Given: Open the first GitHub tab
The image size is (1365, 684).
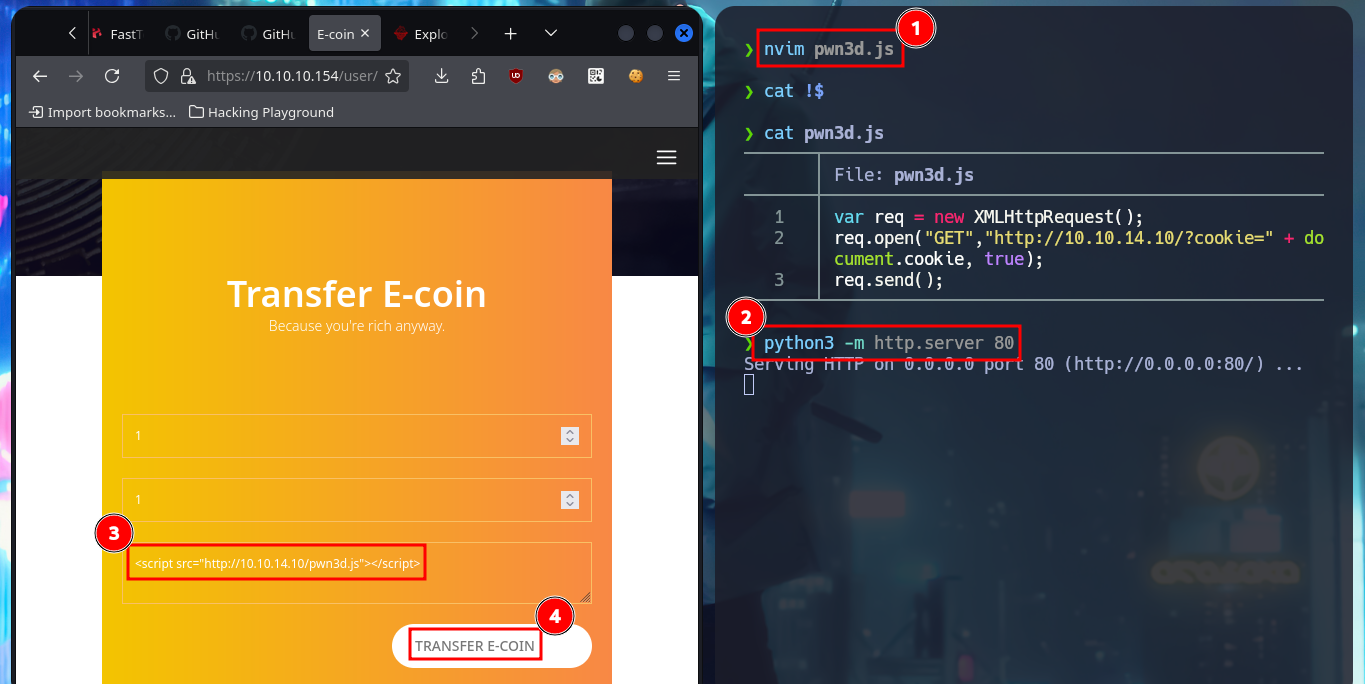Looking at the screenshot, I should tap(191, 34).
